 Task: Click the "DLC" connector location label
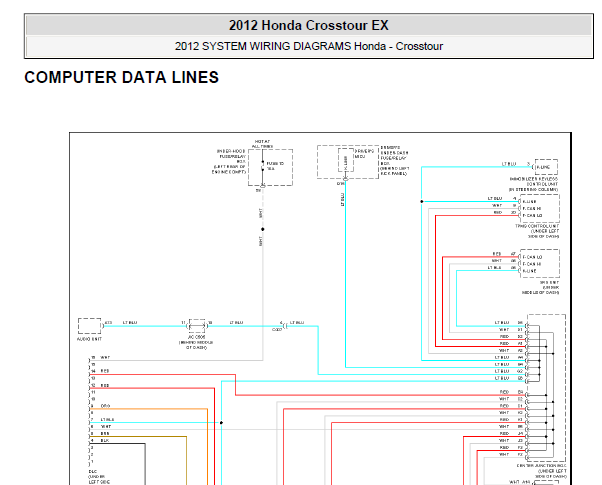point(99,477)
